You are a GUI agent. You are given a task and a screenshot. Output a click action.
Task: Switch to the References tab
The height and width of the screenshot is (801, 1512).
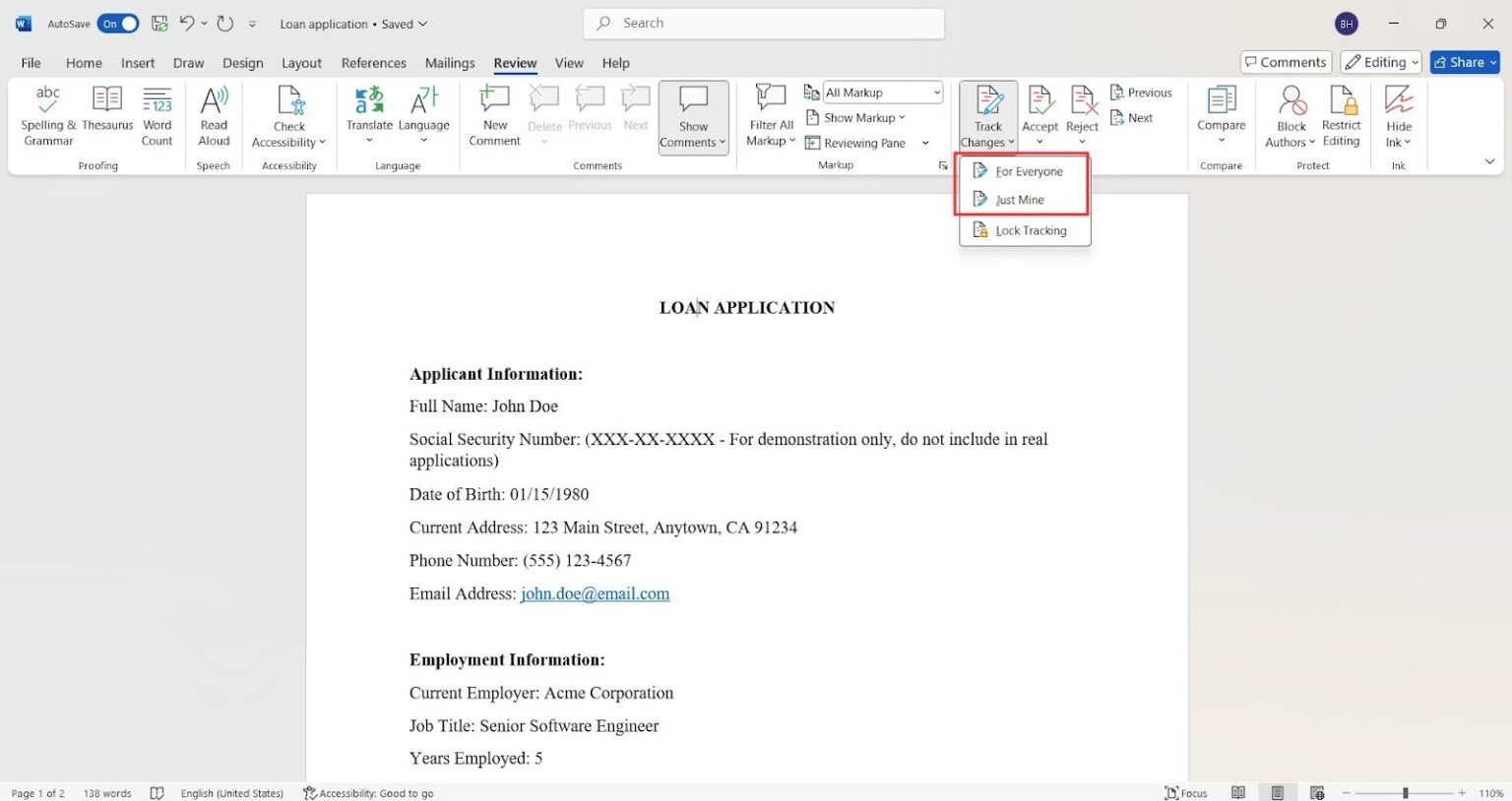(373, 63)
